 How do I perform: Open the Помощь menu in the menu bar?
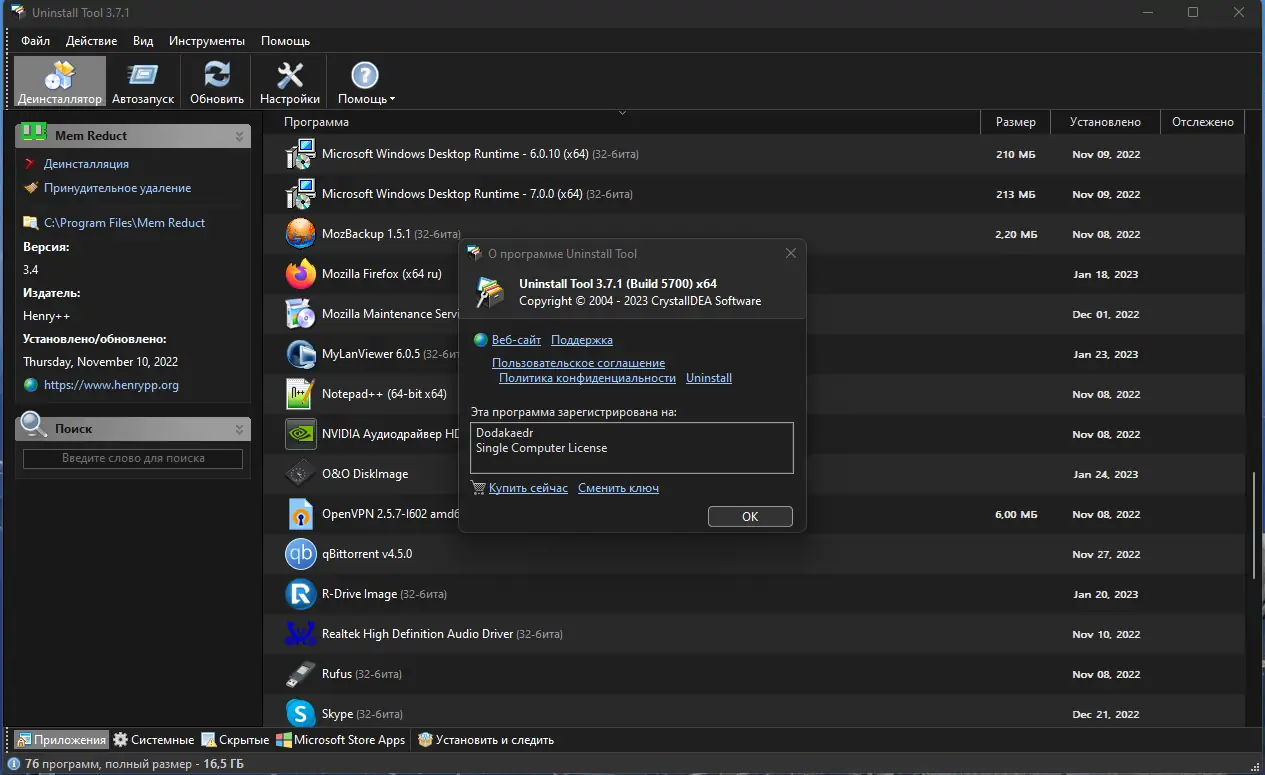285,41
